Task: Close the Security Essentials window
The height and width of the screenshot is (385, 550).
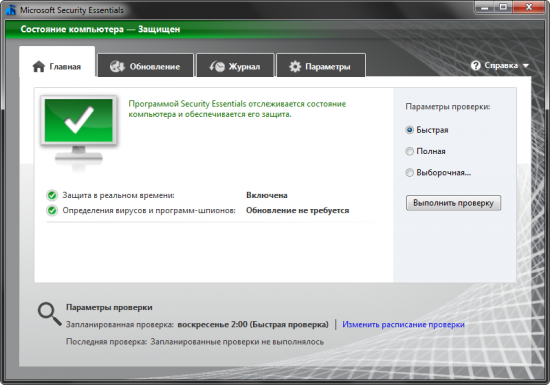Action: [x=529, y=7]
